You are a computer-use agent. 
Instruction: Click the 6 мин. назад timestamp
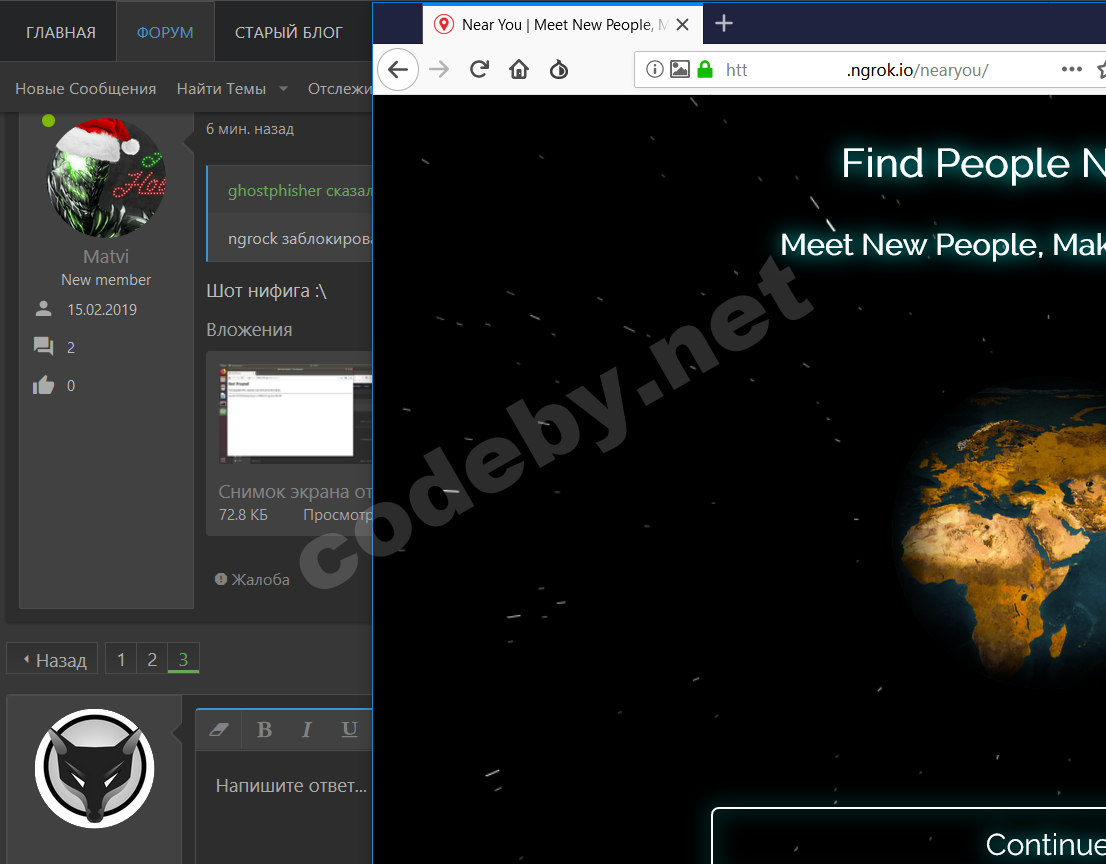point(250,129)
